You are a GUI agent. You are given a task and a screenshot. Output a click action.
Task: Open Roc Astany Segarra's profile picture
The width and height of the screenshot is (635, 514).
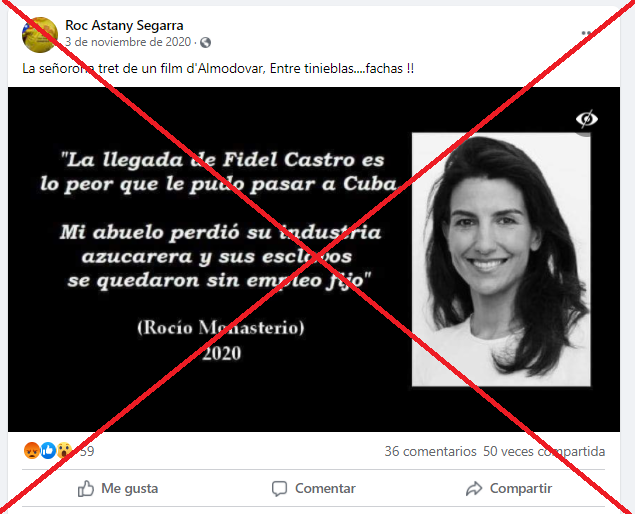coord(40,35)
